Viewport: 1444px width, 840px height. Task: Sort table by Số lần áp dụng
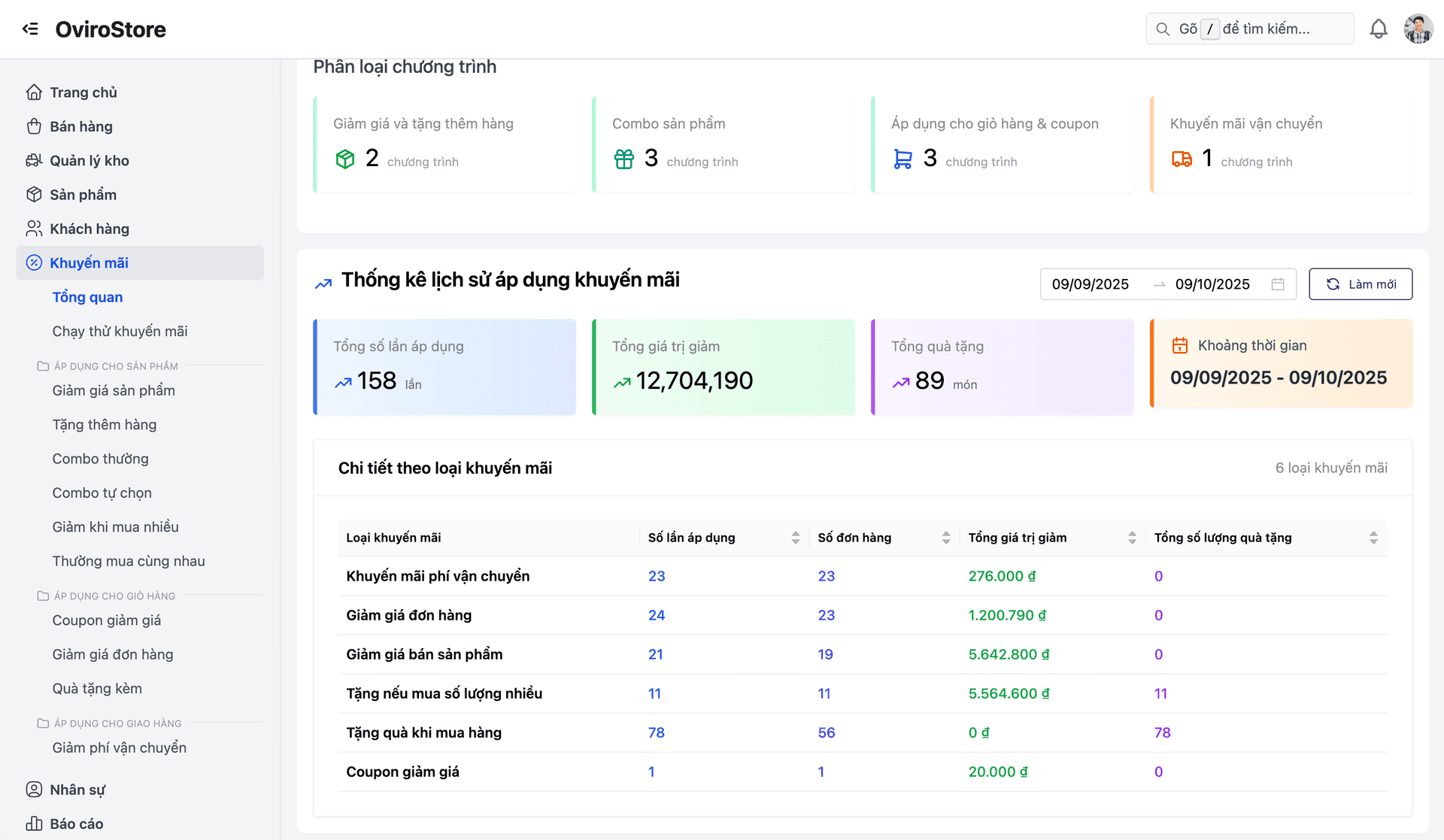click(x=795, y=538)
